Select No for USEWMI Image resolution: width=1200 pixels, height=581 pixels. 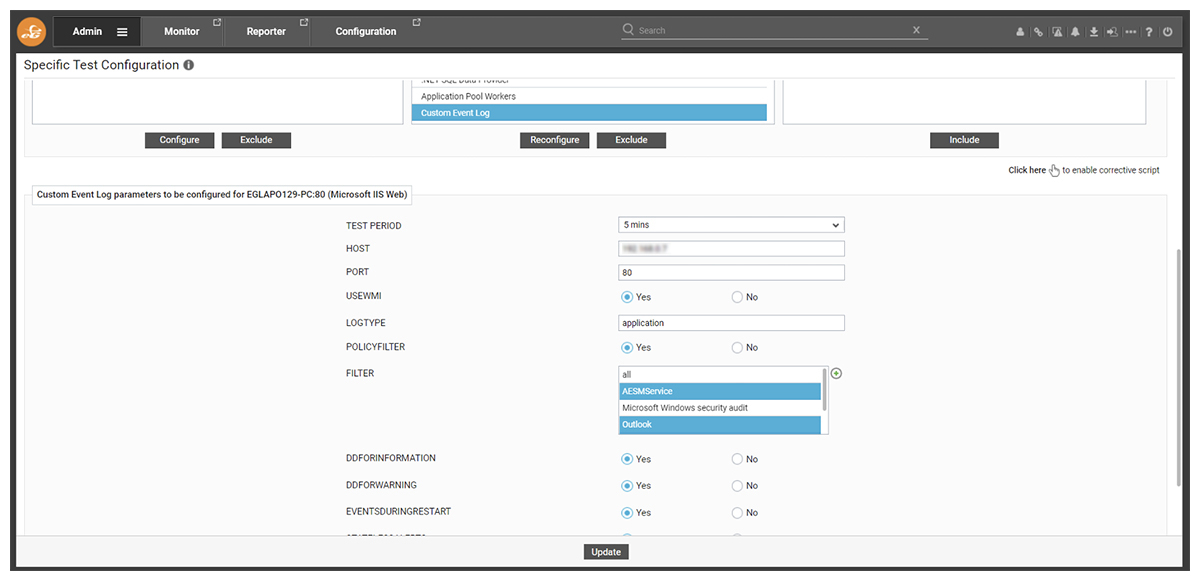click(x=737, y=297)
